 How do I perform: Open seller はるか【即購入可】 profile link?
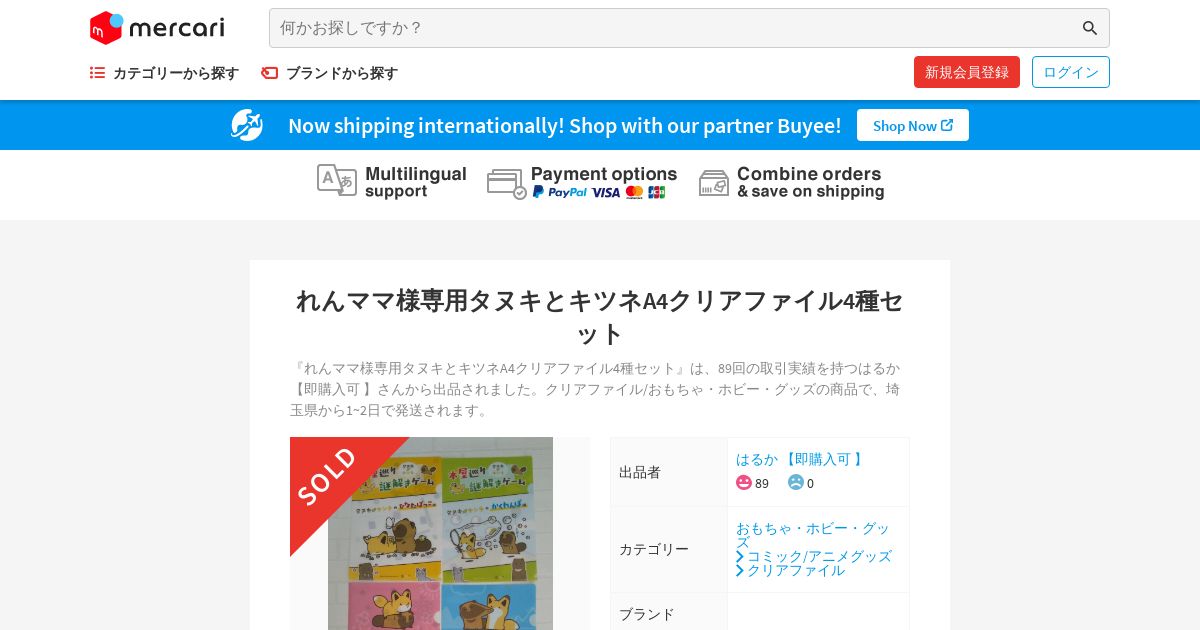click(x=801, y=459)
